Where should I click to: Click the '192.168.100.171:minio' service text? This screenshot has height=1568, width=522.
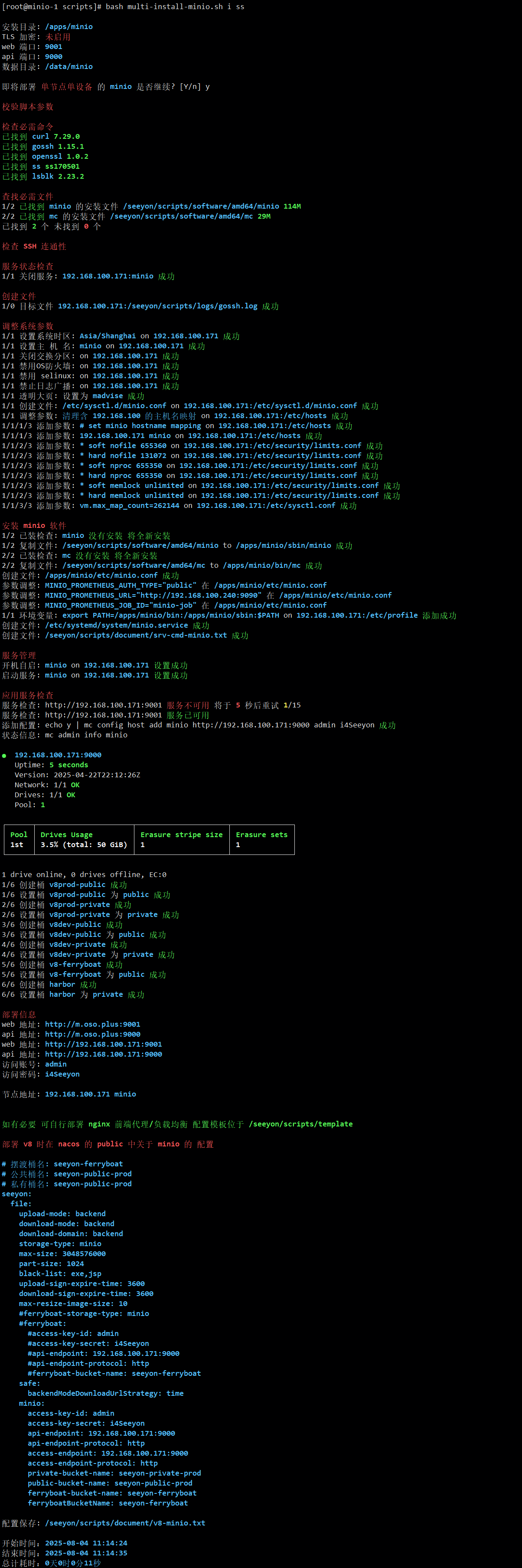pos(108,276)
